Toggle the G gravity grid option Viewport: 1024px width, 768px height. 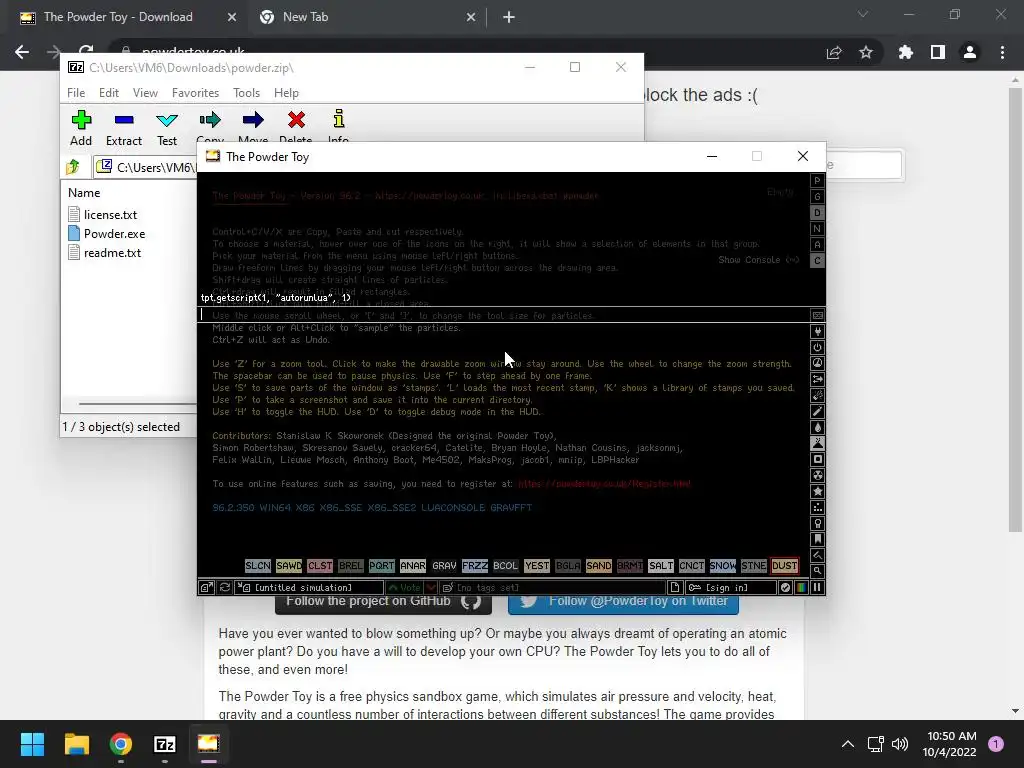(817, 197)
